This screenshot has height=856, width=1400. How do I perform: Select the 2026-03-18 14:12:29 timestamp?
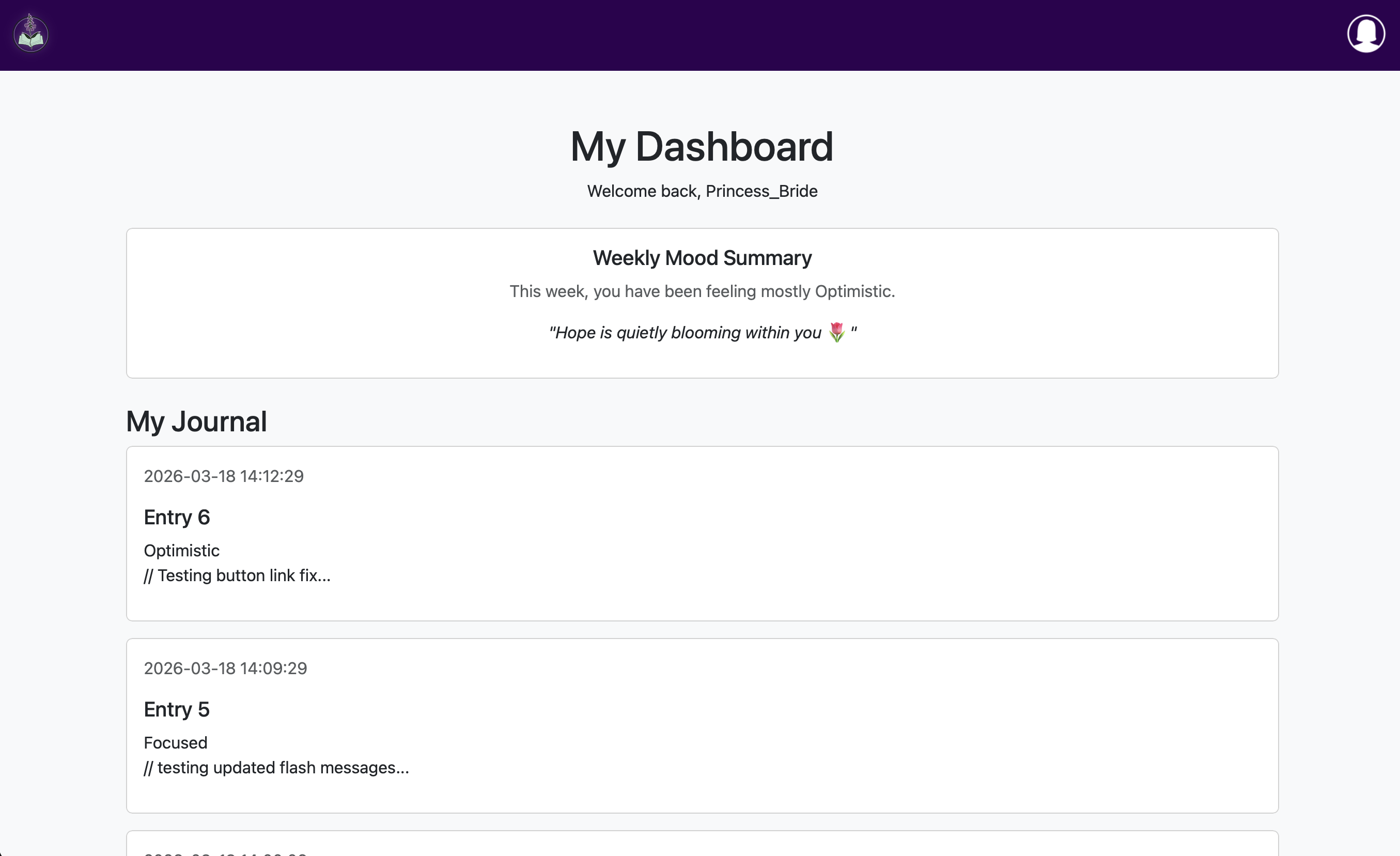[x=224, y=476]
